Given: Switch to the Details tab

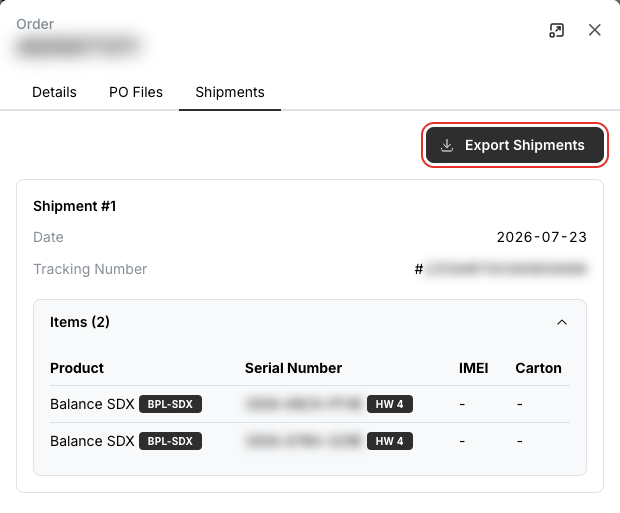Looking at the screenshot, I should tap(54, 92).
